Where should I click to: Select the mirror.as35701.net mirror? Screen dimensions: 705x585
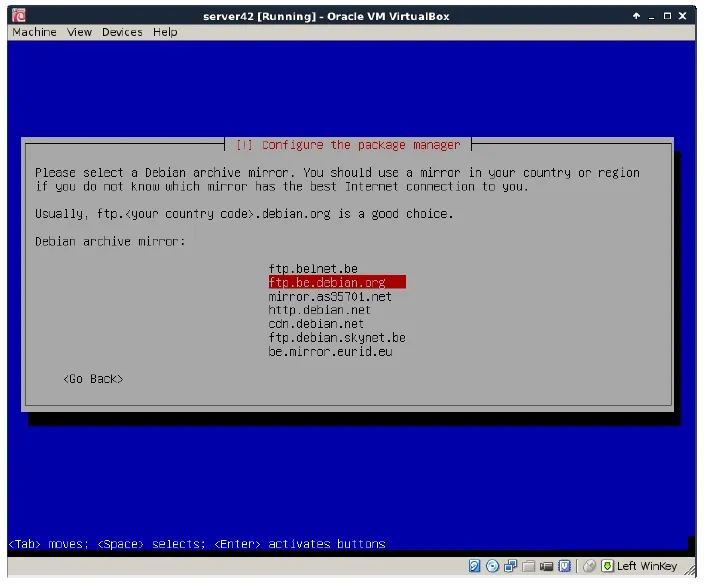click(330, 296)
